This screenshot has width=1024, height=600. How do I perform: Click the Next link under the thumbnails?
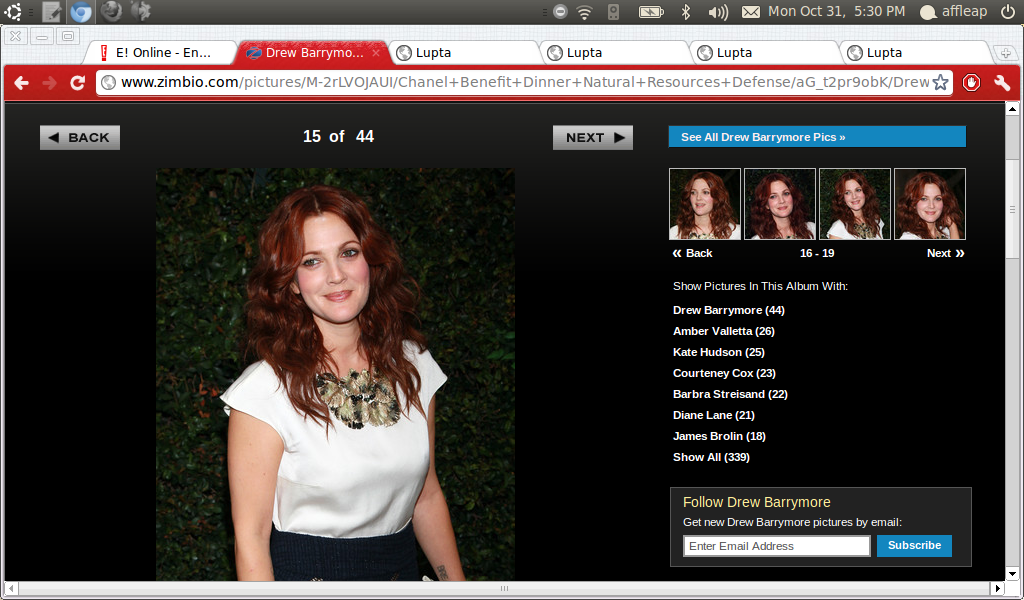(946, 253)
